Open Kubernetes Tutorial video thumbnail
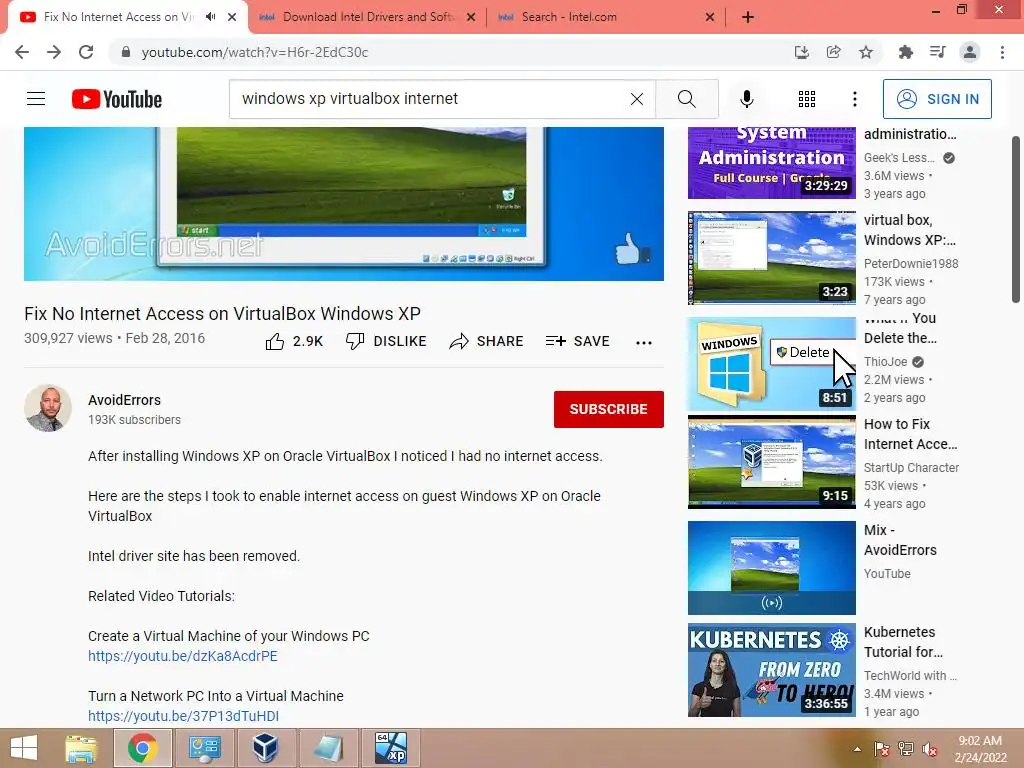This screenshot has height=768, width=1024. [771, 670]
